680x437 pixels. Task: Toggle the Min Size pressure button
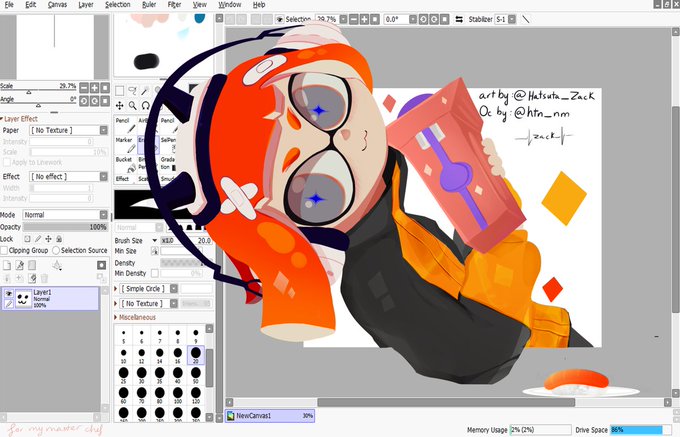(x=154, y=251)
